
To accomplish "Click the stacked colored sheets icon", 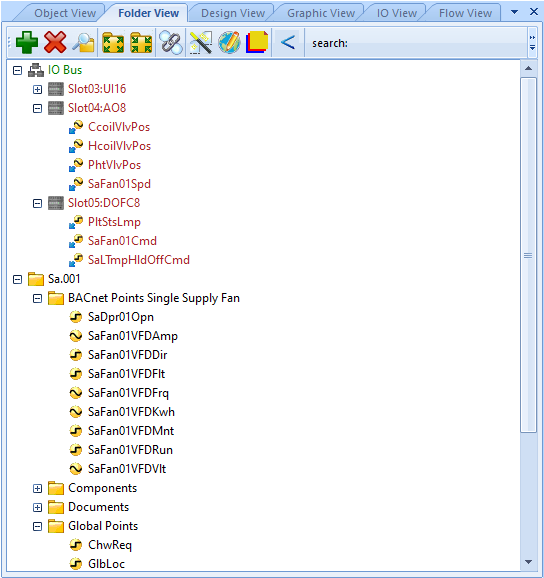I will click(257, 43).
